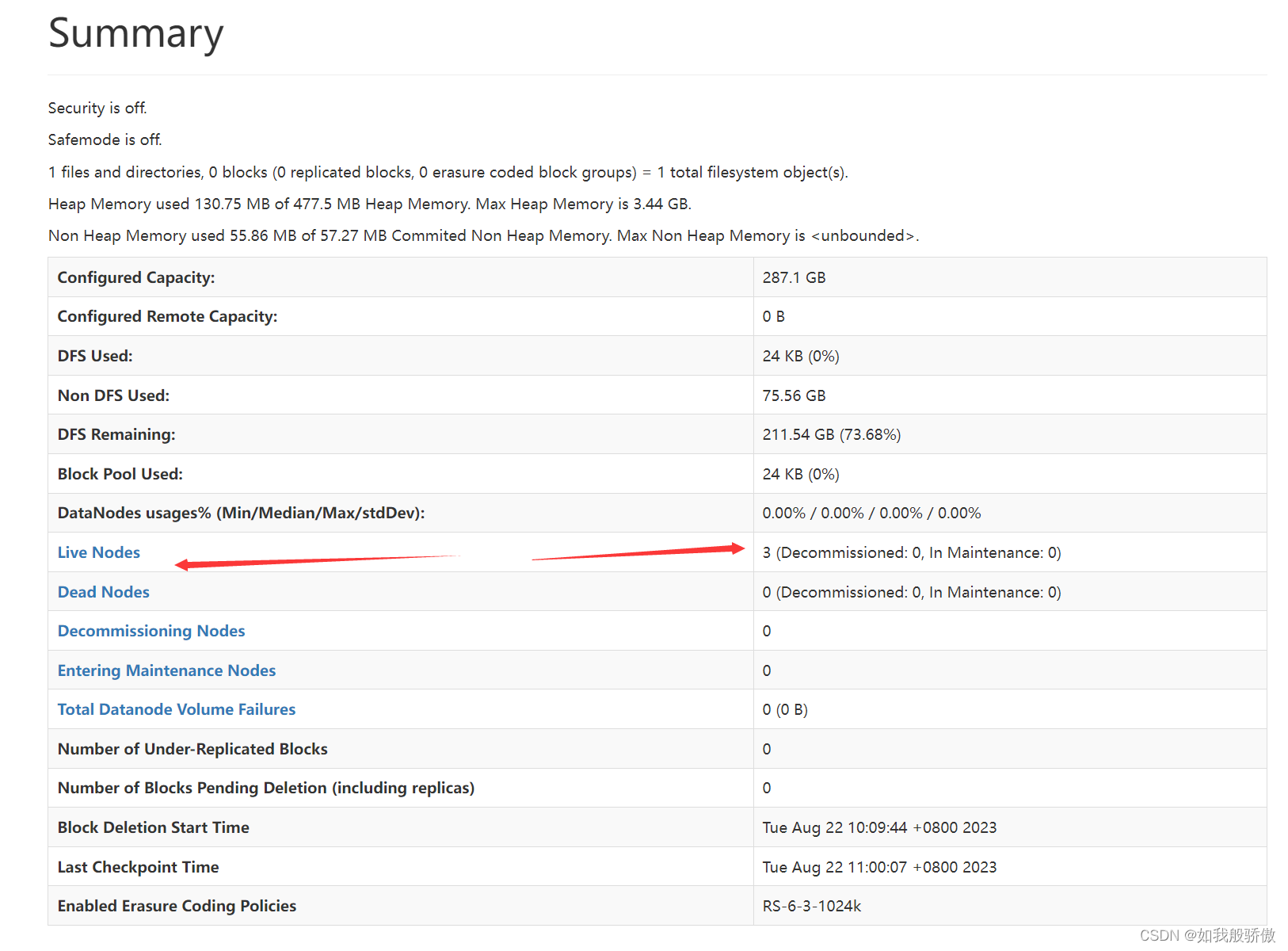The height and width of the screenshot is (951, 1288).
Task: Click the Tue Aug 22 11:00:07 timestamp
Action: pos(880,867)
